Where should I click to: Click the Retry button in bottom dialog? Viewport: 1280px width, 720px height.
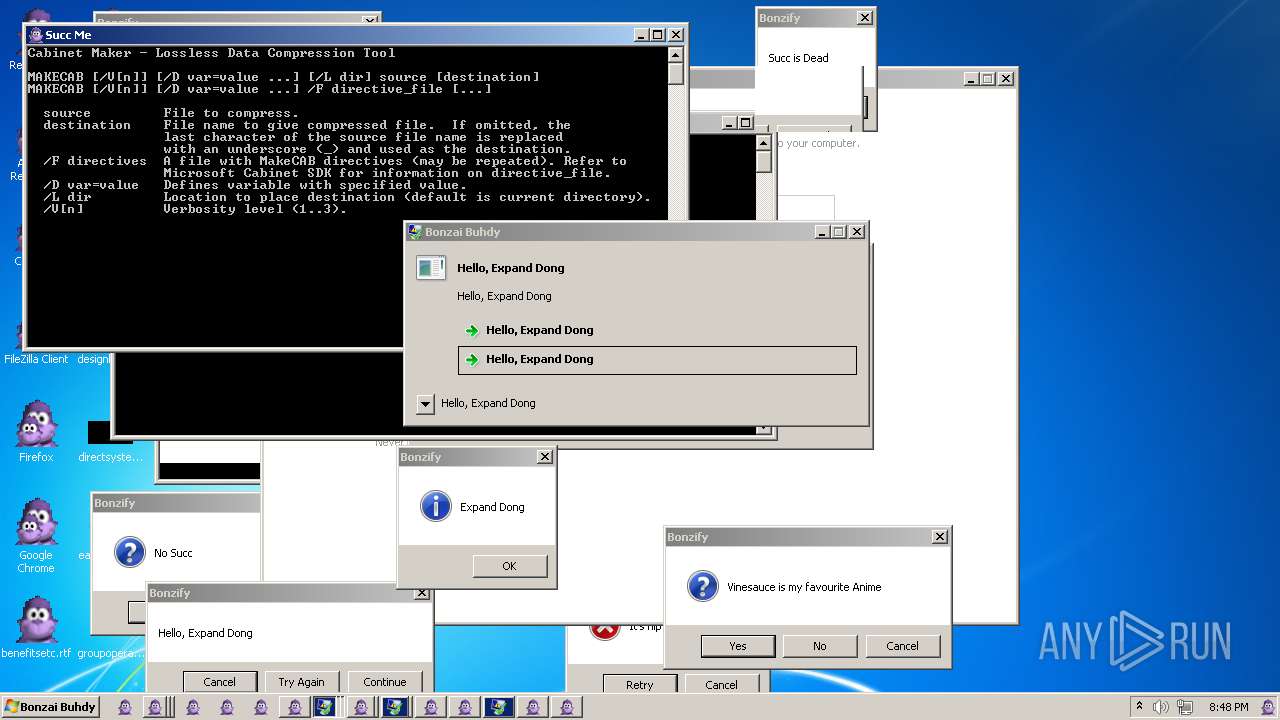pyautogui.click(x=640, y=685)
